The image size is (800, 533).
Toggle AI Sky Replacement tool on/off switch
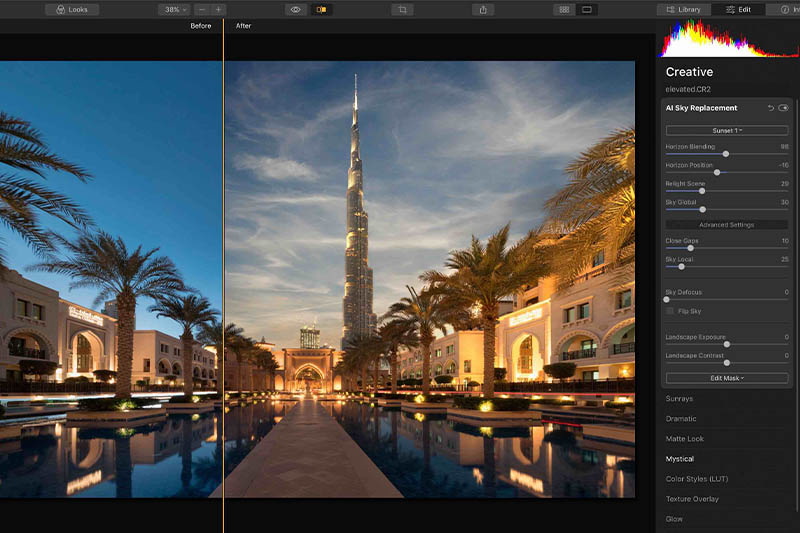[784, 108]
